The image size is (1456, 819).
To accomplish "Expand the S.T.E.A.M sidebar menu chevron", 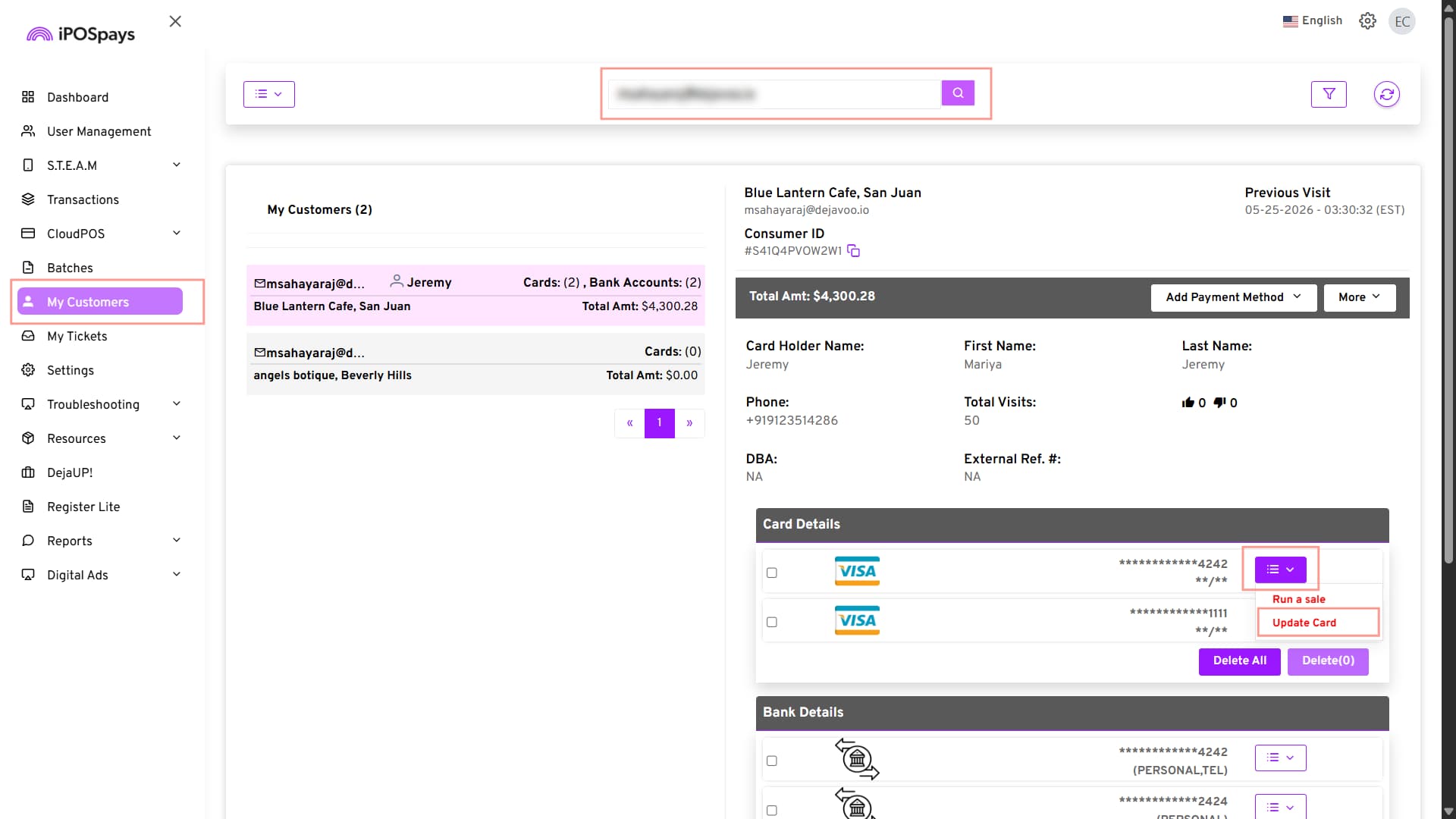I will pyautogui.click(x=177, y=165).
